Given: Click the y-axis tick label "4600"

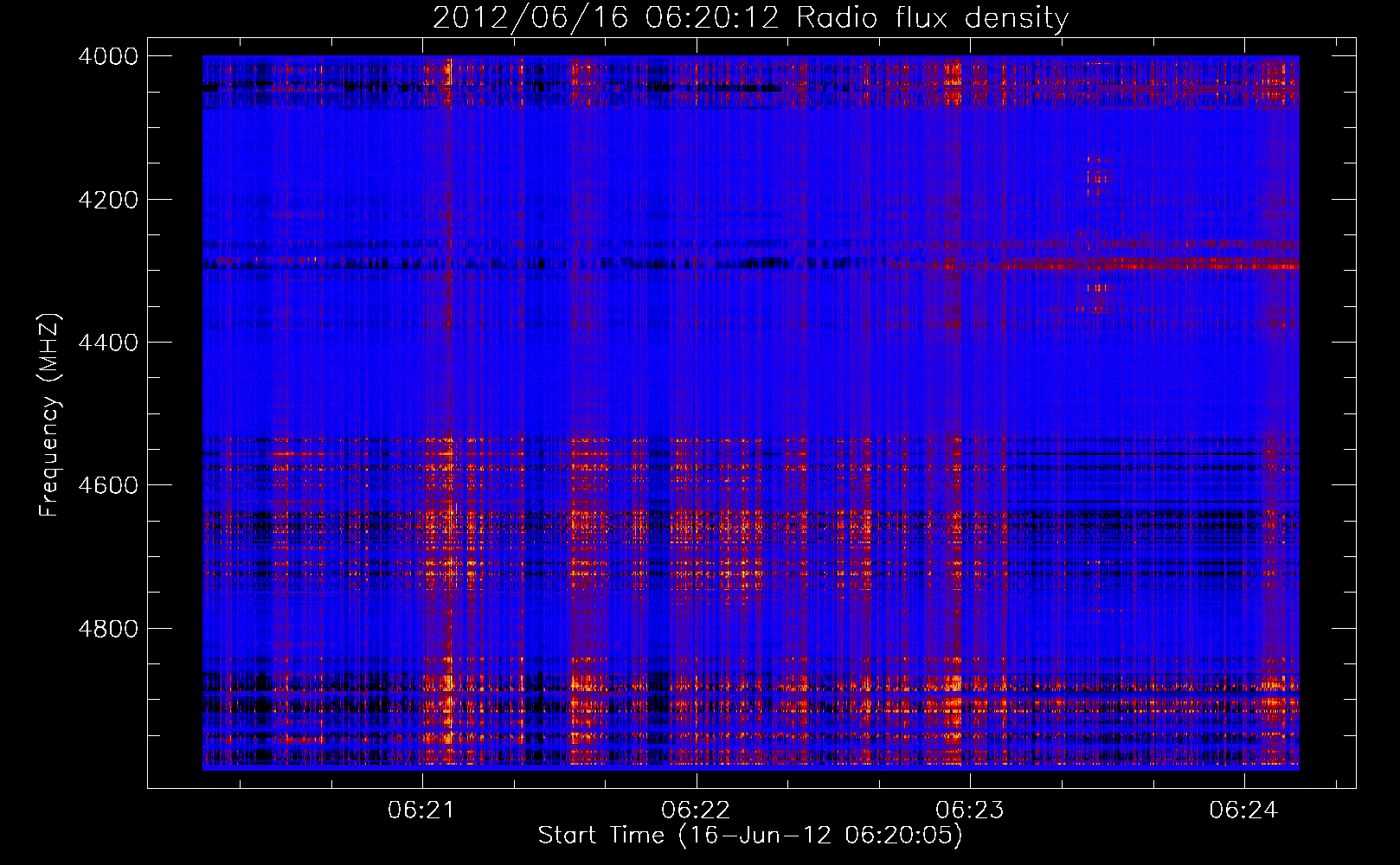Looking at the screenshot, I should pyautogui.click(x=108, y=485).
